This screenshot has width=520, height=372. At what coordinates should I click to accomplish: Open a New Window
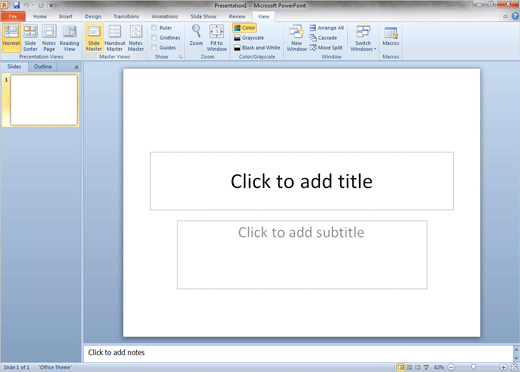click(296, 38)
